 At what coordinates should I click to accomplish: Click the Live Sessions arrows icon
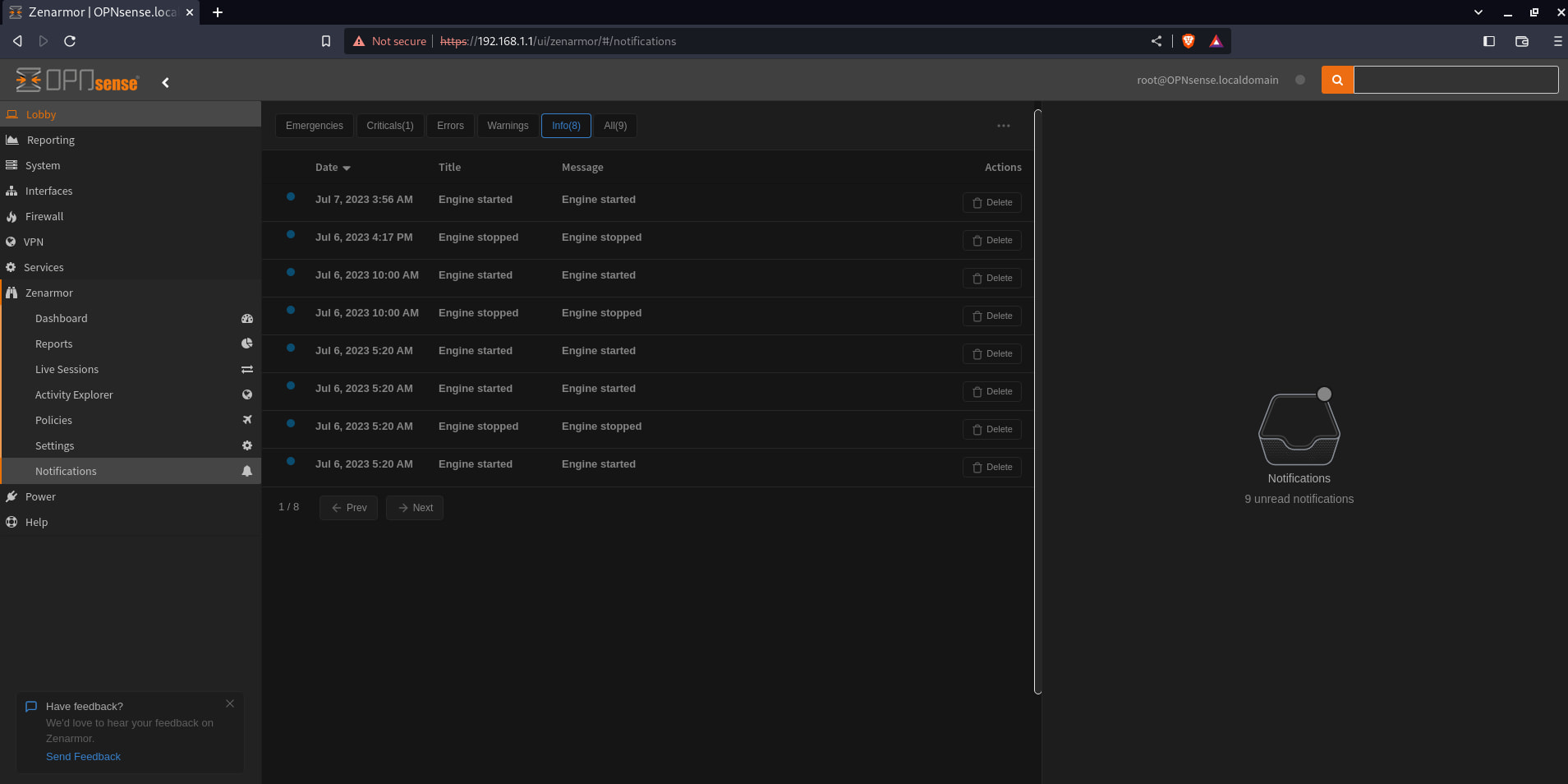(x=247, y=370)
